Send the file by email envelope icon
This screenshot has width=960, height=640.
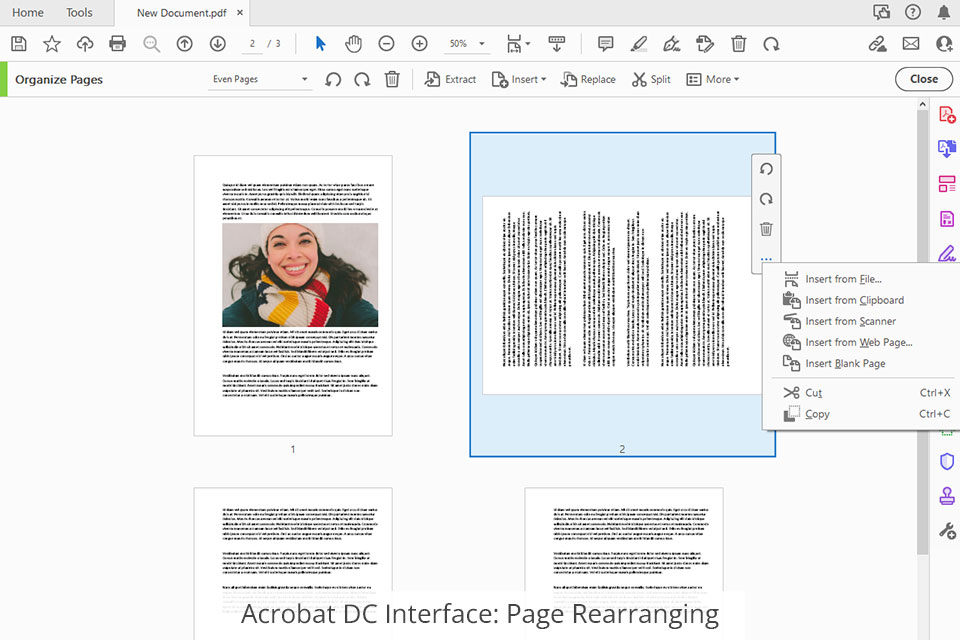coord(911,43)
